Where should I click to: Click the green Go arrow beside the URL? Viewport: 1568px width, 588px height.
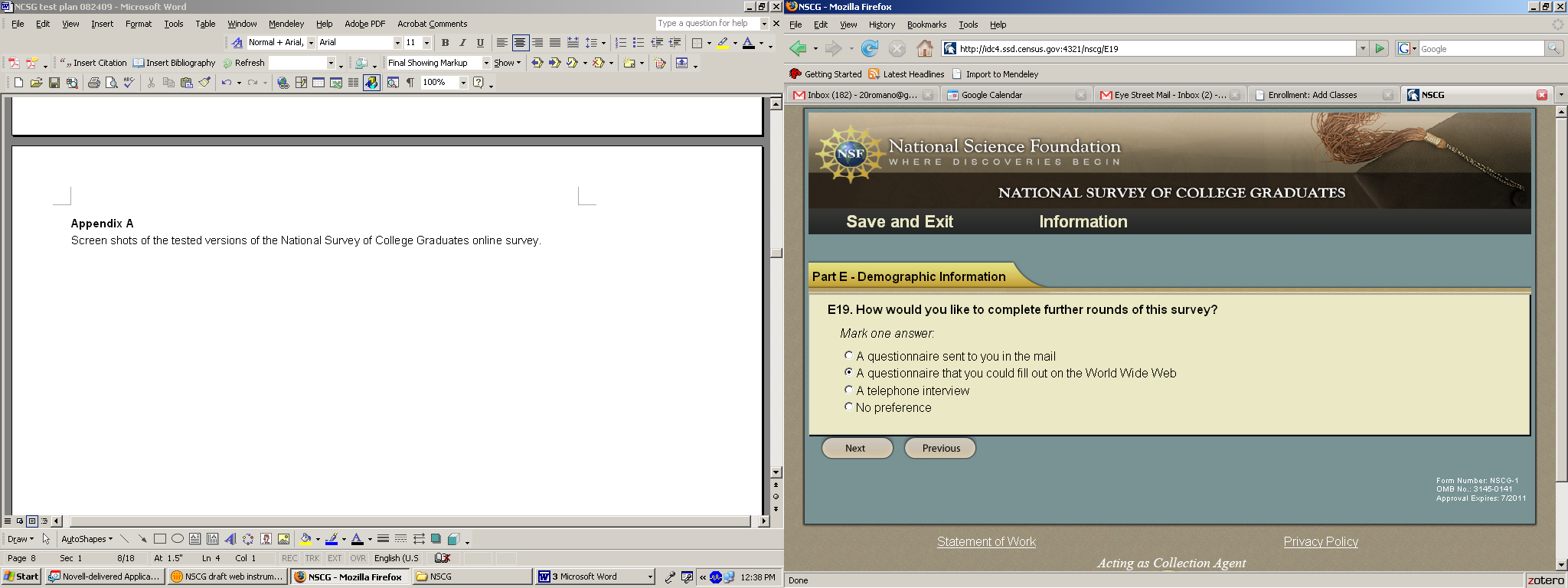click(x=1380, y=49)
